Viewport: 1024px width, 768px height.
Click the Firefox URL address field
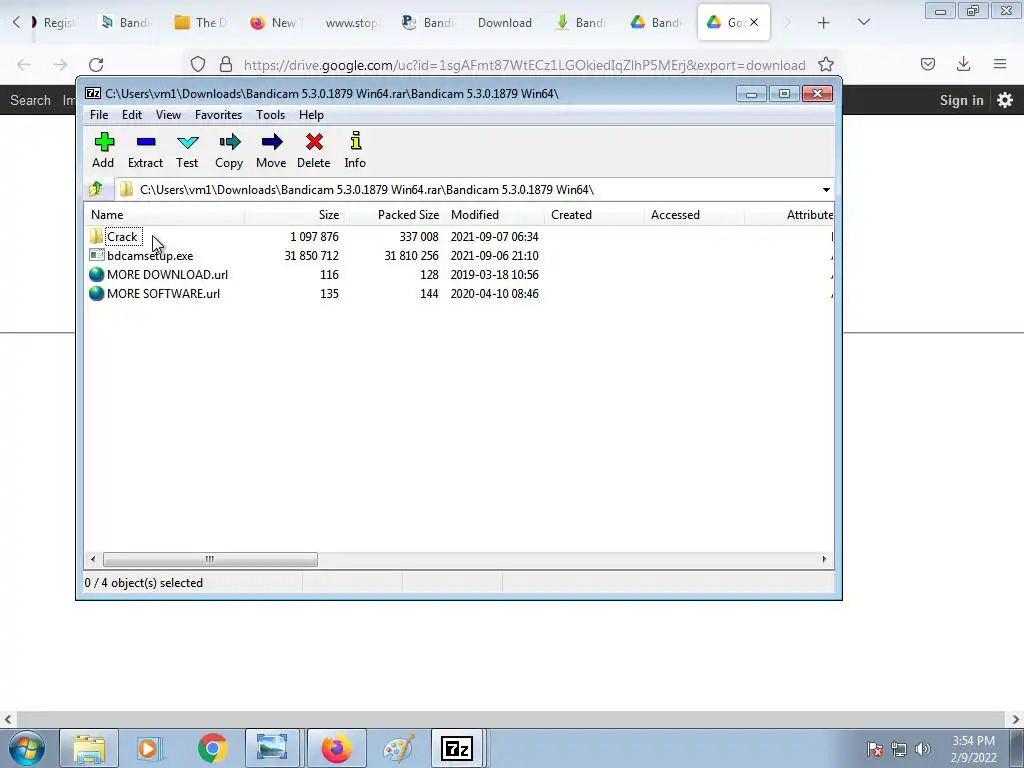[524, 65]
